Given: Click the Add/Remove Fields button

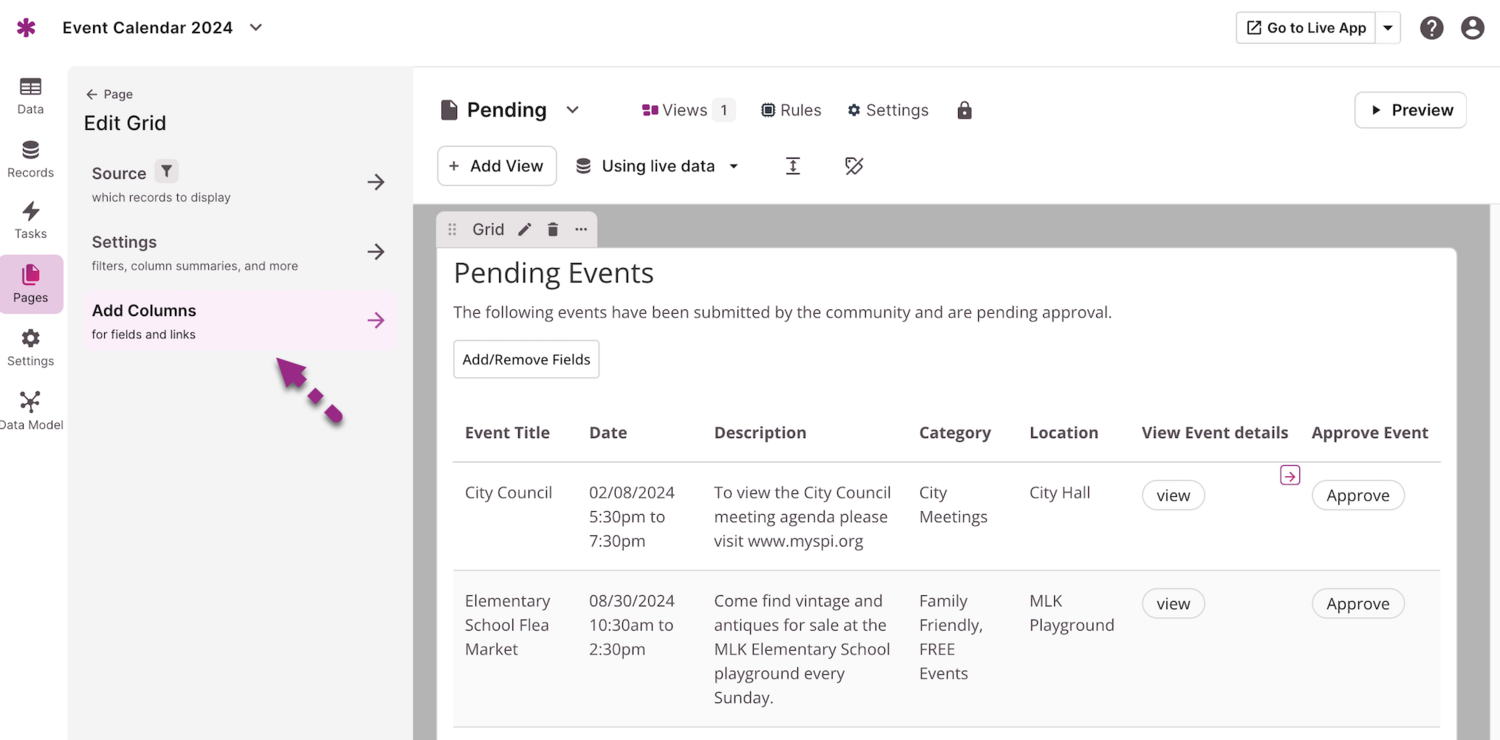Looking at the screenshot, I should pos(526,360).
